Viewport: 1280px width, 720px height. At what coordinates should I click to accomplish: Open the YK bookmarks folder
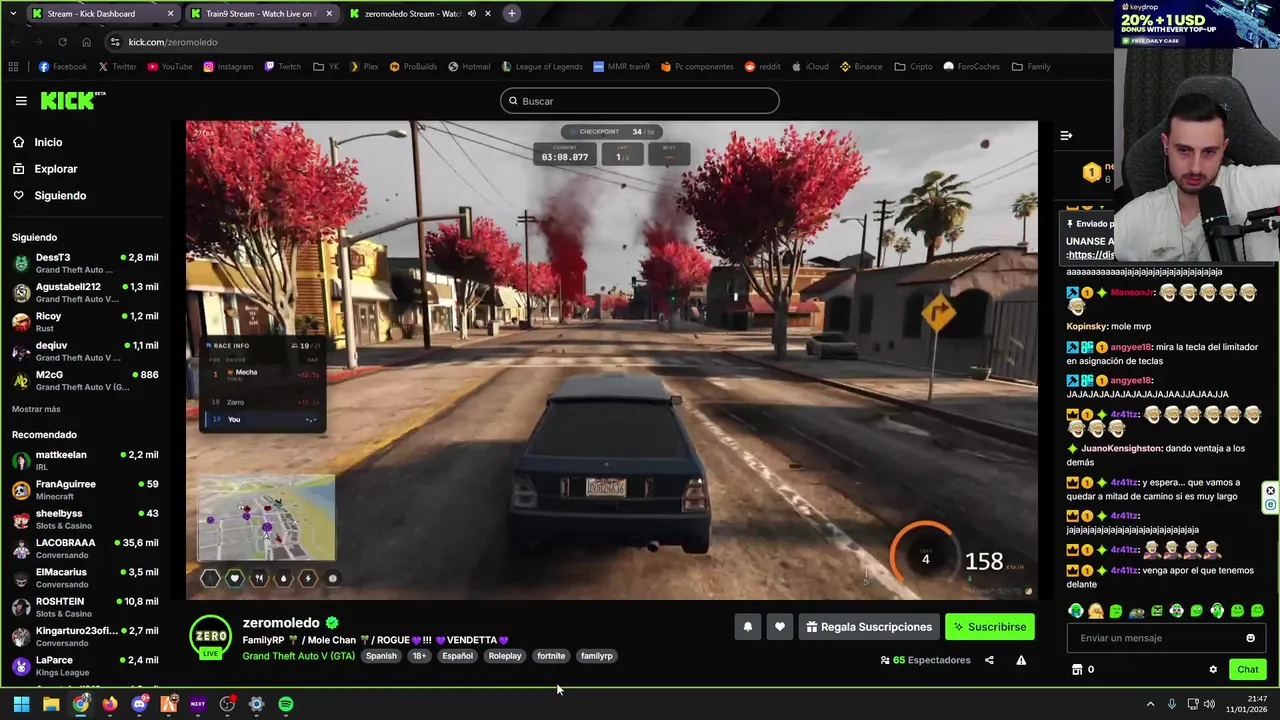click(325, 67)
